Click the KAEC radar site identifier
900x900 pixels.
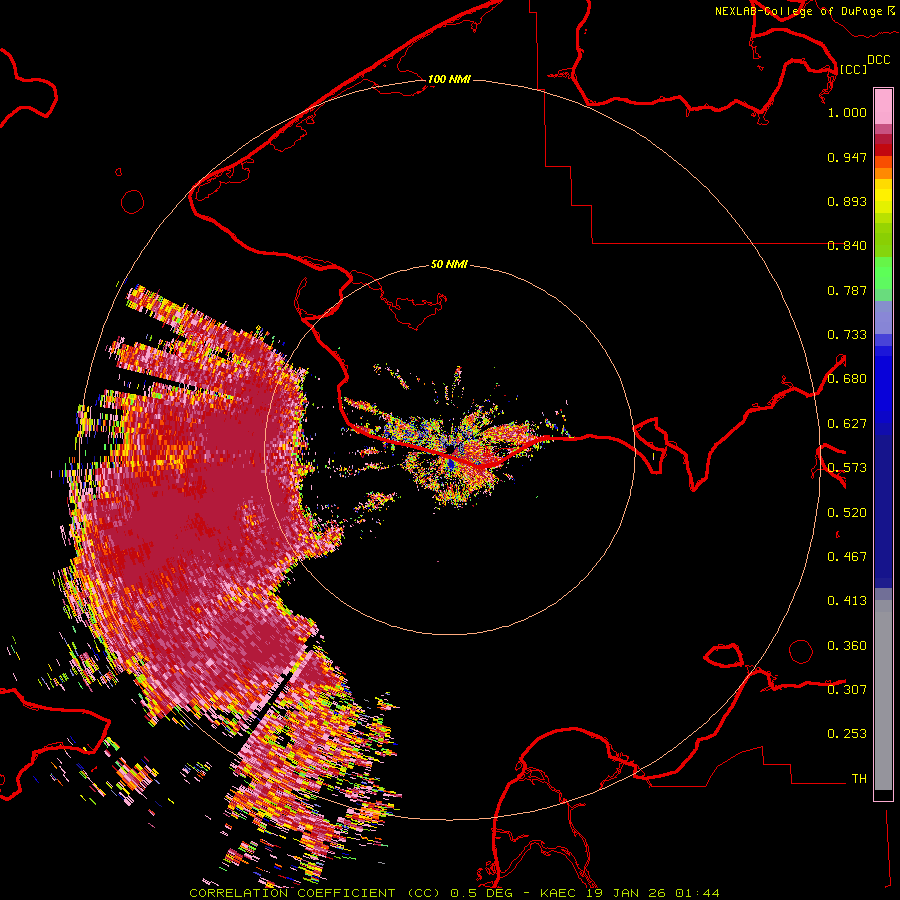(560, 893)
